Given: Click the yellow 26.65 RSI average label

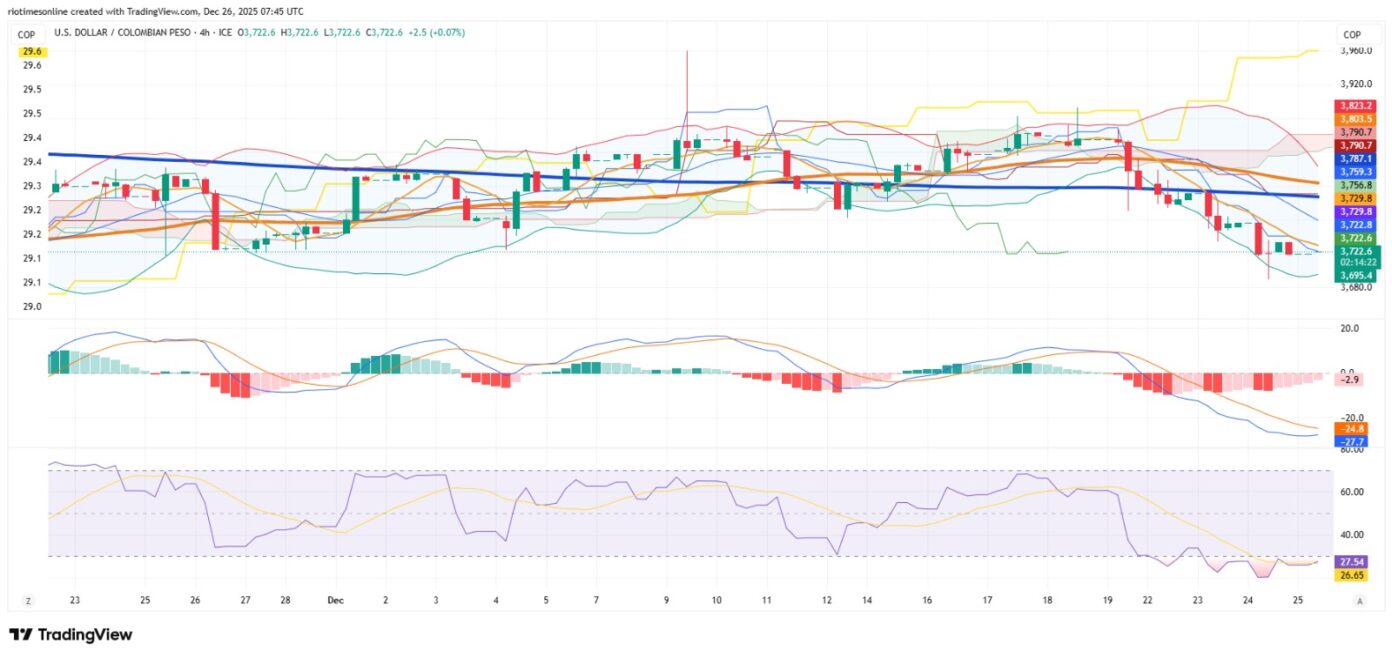Looking at the screenshot, I should (x=1351, y=575).
